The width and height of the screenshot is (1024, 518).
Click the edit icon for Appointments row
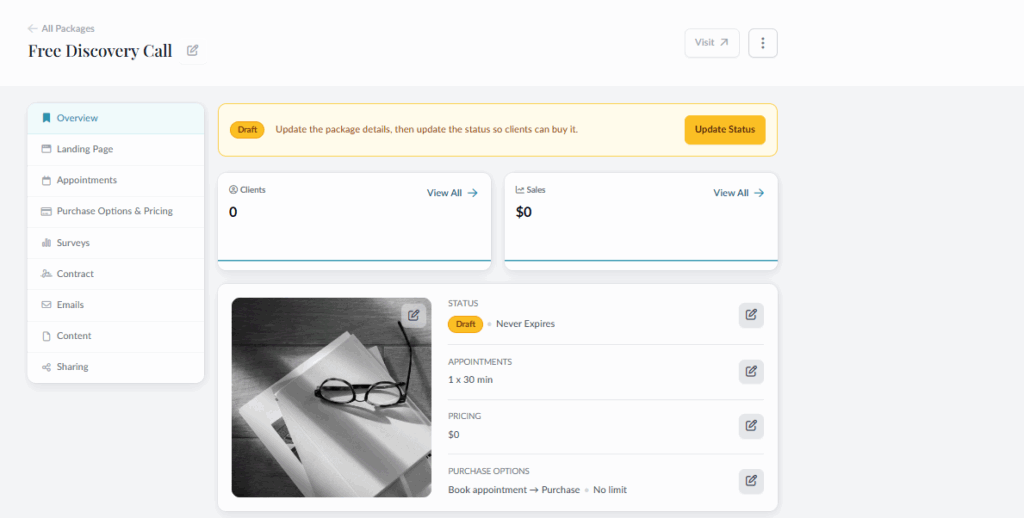pos(751,372)
